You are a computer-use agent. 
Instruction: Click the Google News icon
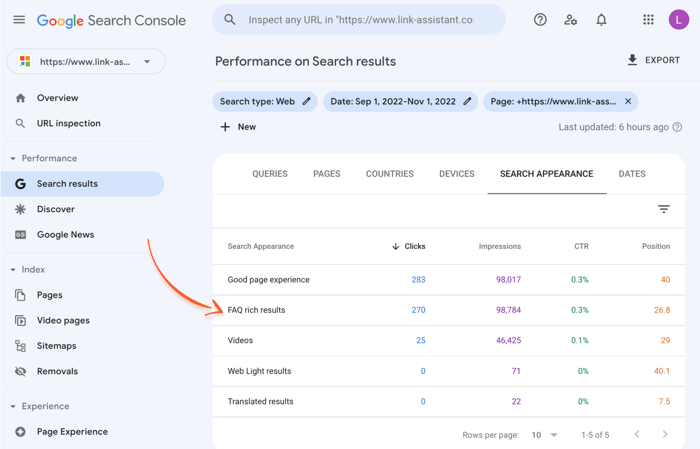(20, 234)
